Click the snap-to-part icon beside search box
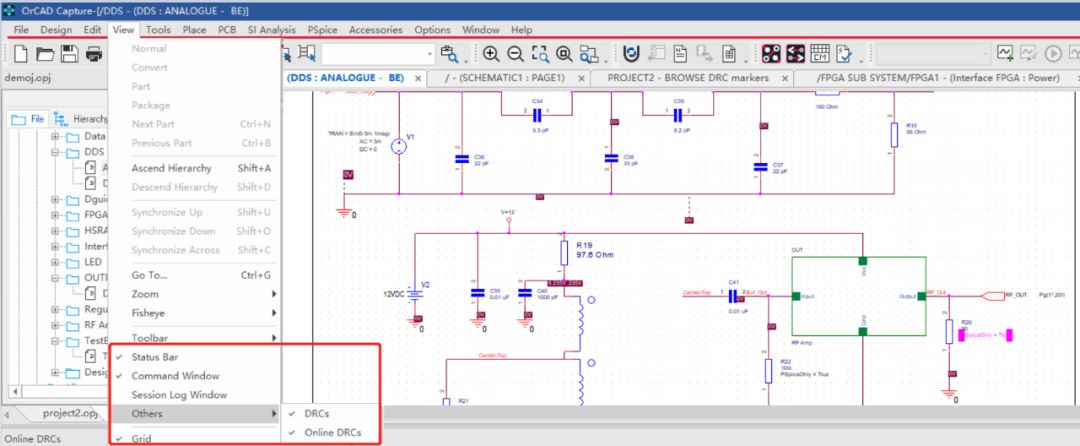The width and height of the screenshot is (1080, 446). point(307,54)
